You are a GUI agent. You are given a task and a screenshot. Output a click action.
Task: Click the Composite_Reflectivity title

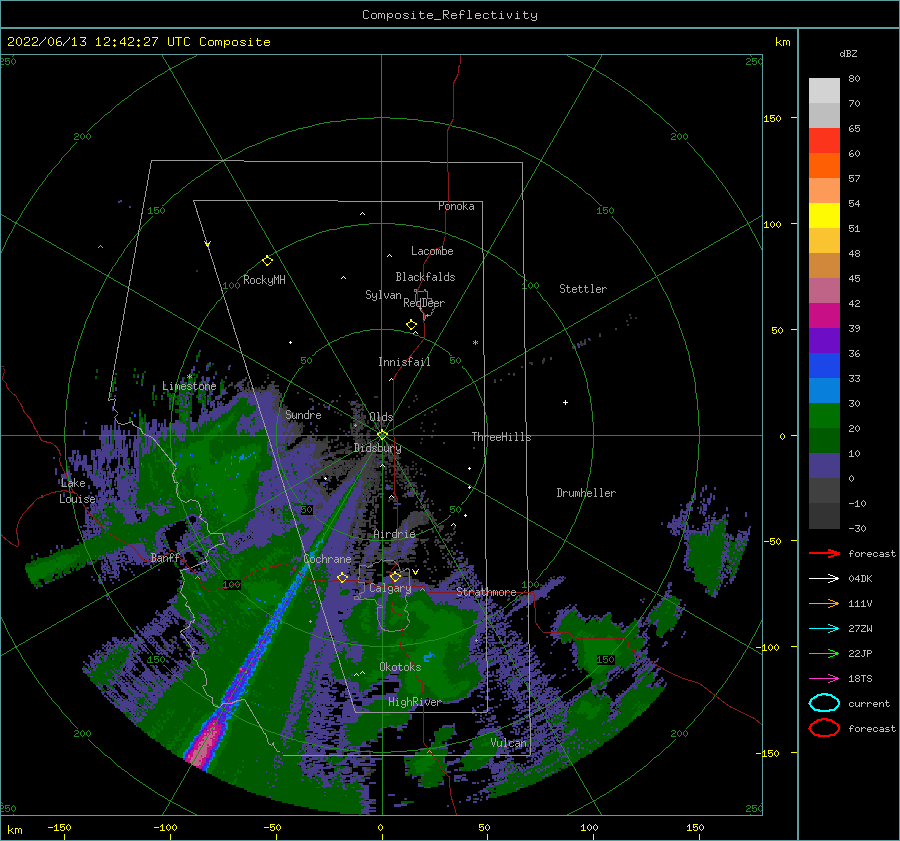(449, 15)
